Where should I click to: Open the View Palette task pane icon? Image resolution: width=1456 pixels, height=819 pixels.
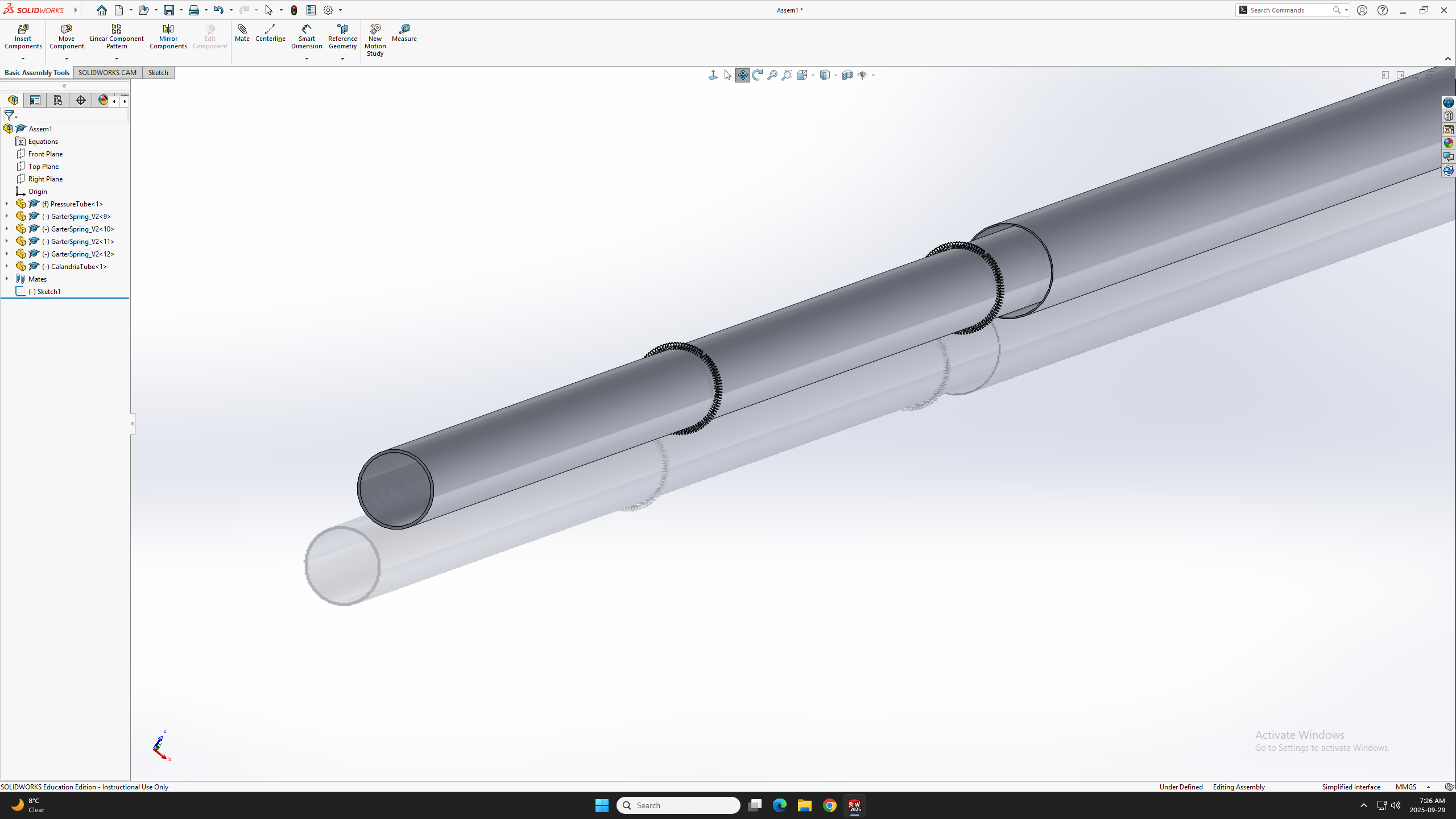click(1449, 130)
